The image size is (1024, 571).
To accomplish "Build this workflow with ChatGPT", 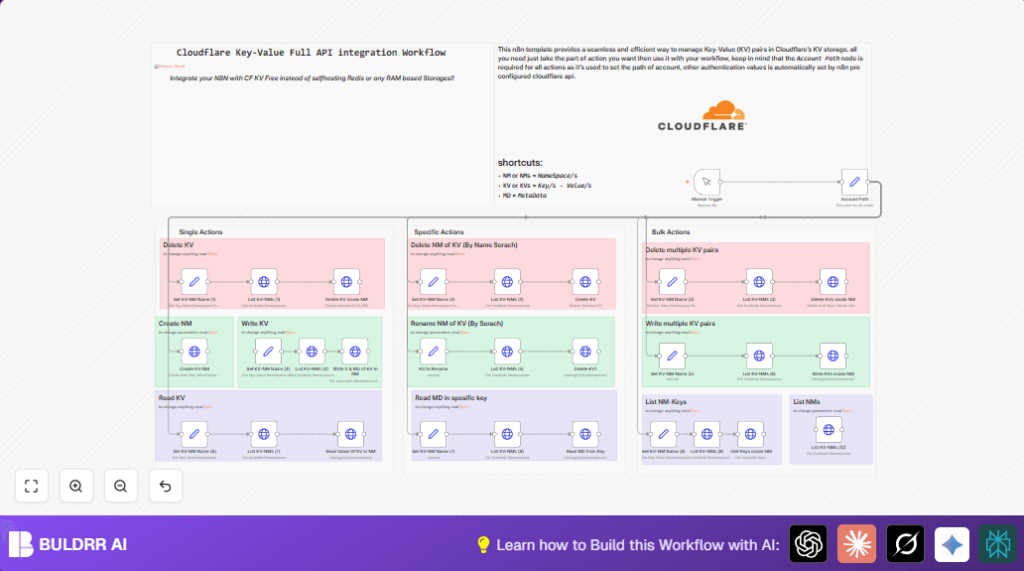I will [x=808, y=544].
